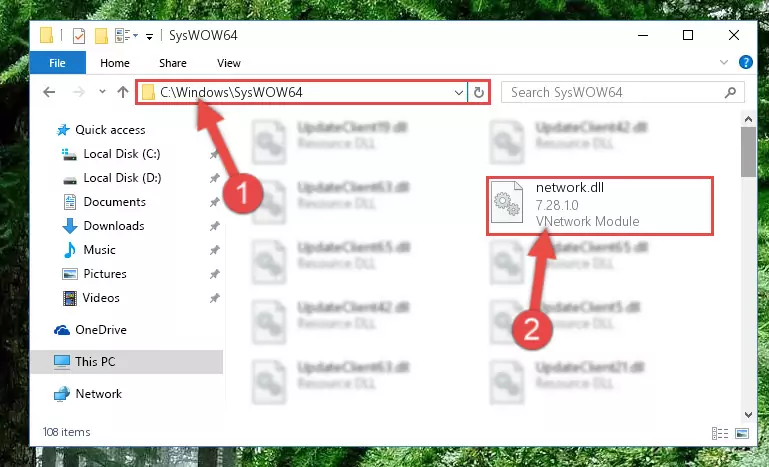Click the pin icon beside Videos
769x467 pixels.
point(214,298)
